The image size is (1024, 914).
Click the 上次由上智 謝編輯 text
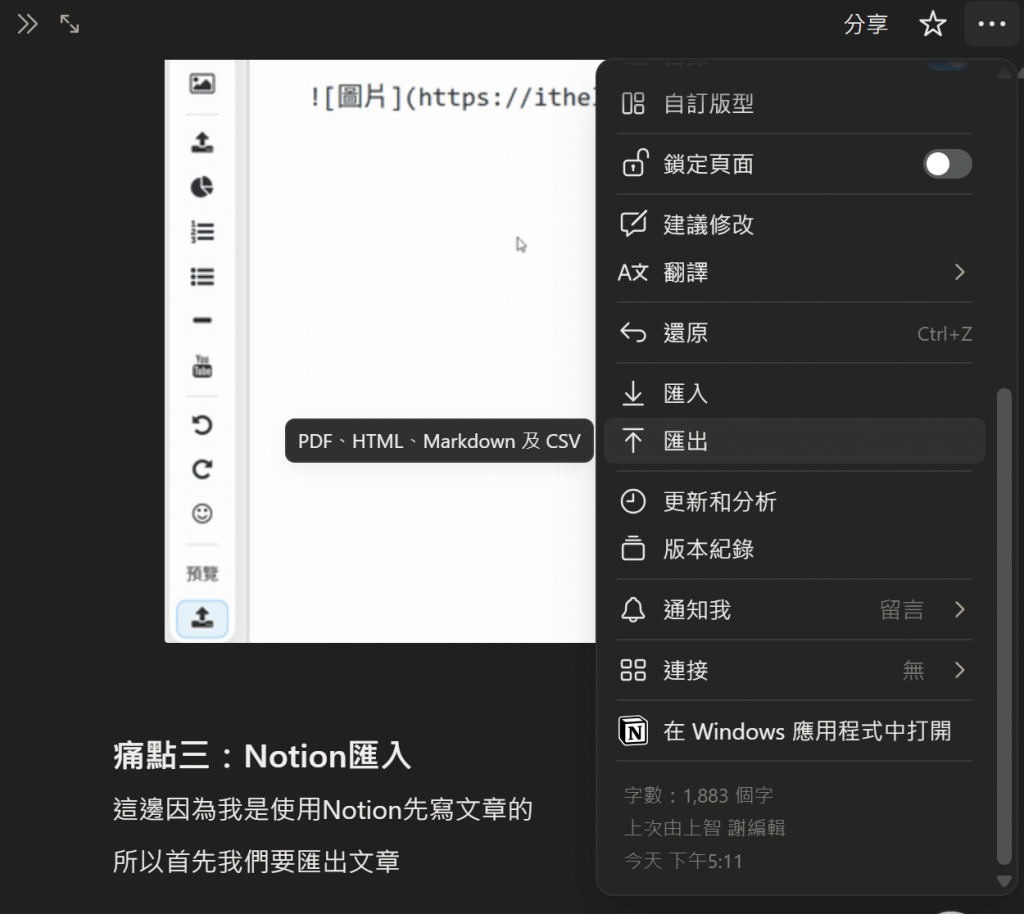click(704, 828)
